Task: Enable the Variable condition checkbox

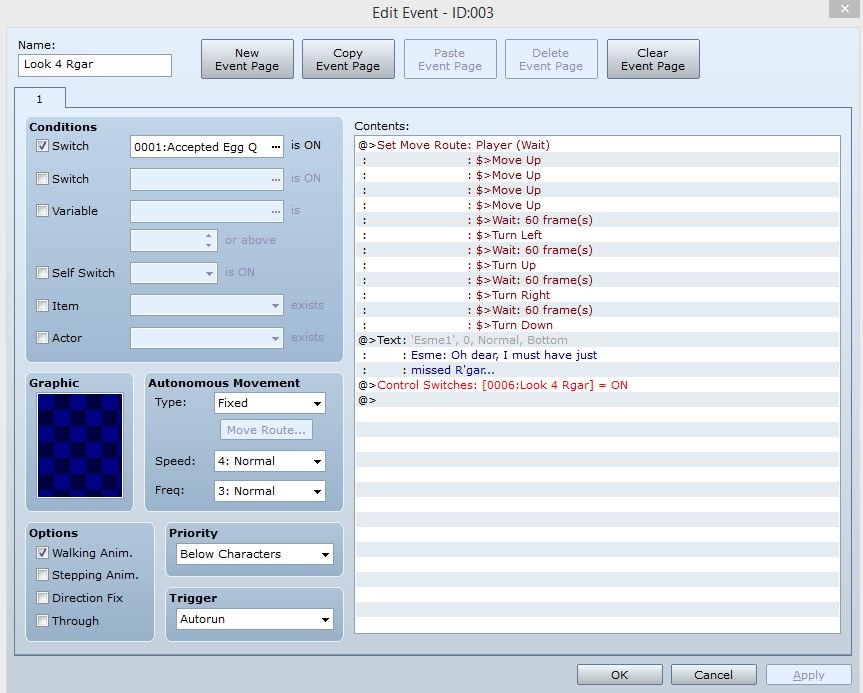Action: (42, 211)
